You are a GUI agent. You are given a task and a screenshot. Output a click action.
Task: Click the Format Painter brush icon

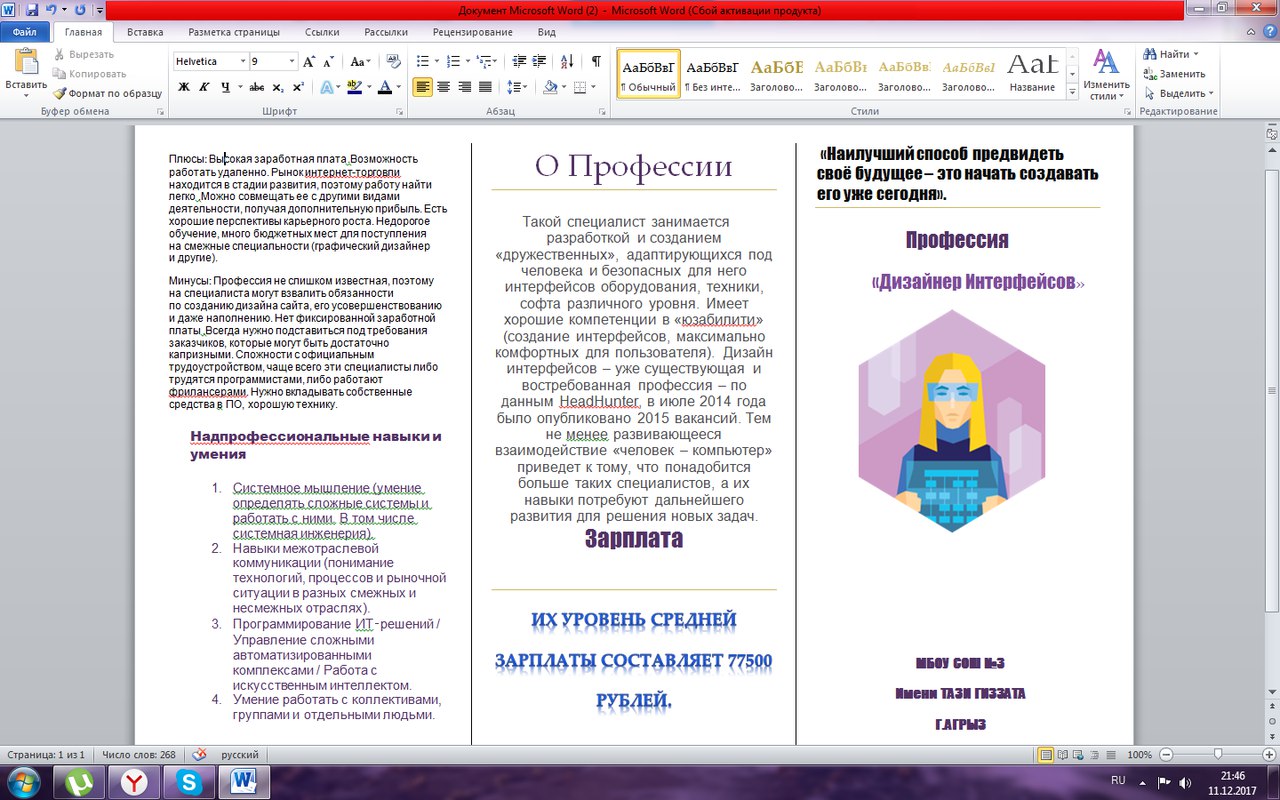(x=60, y=93)
